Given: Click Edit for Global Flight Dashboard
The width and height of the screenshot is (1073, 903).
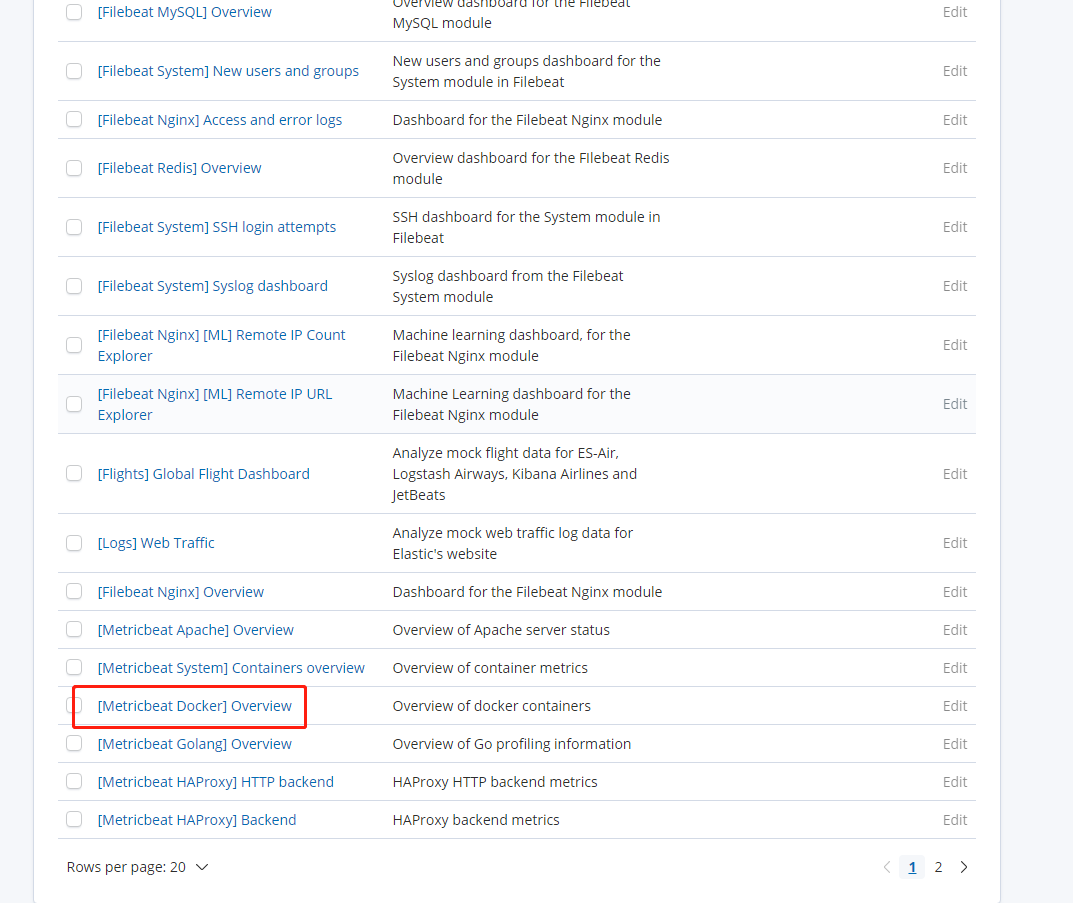Looking at the screenshot, I should (955, 473).
